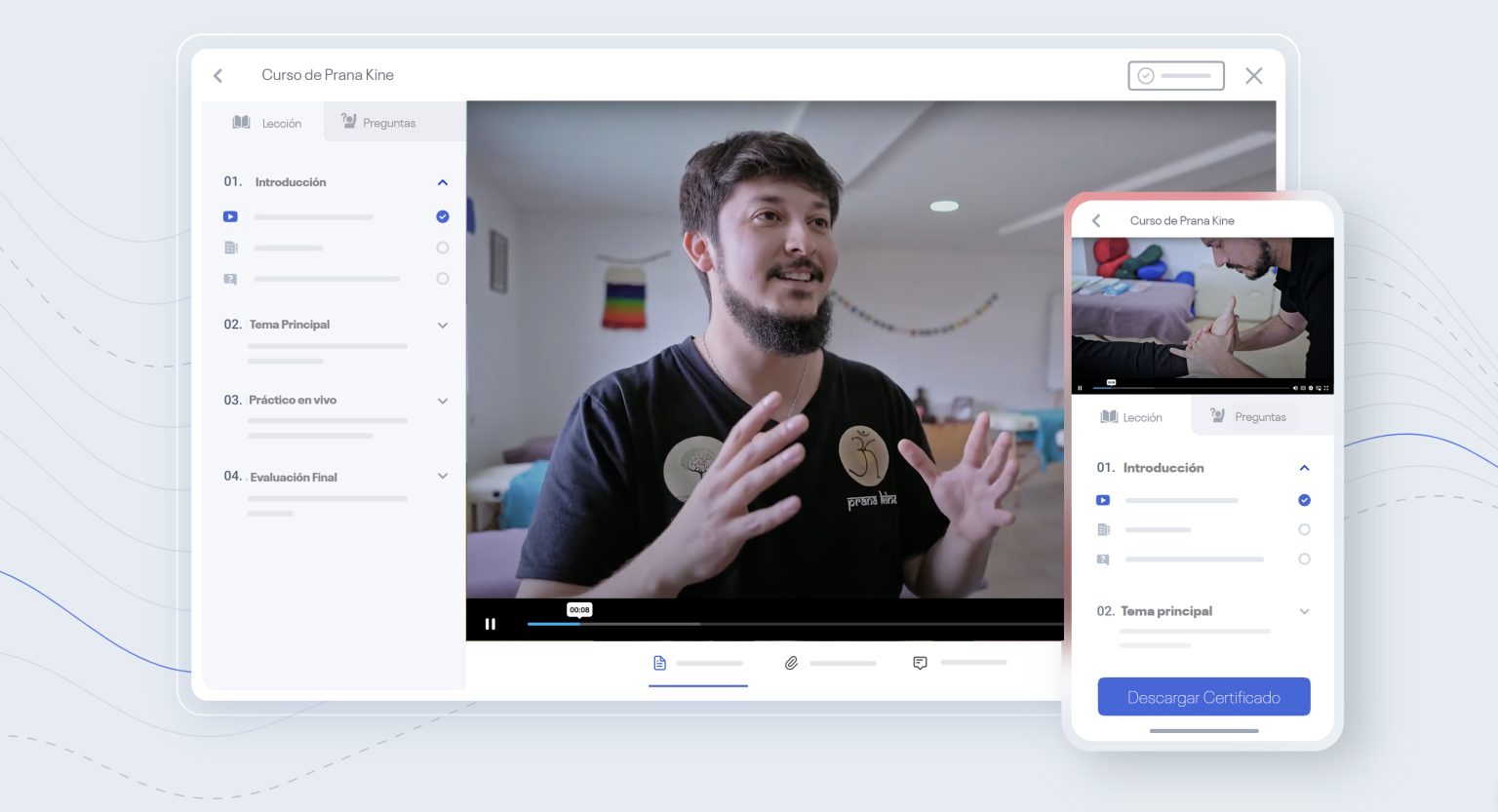Open the desktop quiz lesson icon under Introducción
This screenshot has height=812, width=1498.
click(230, 279)
